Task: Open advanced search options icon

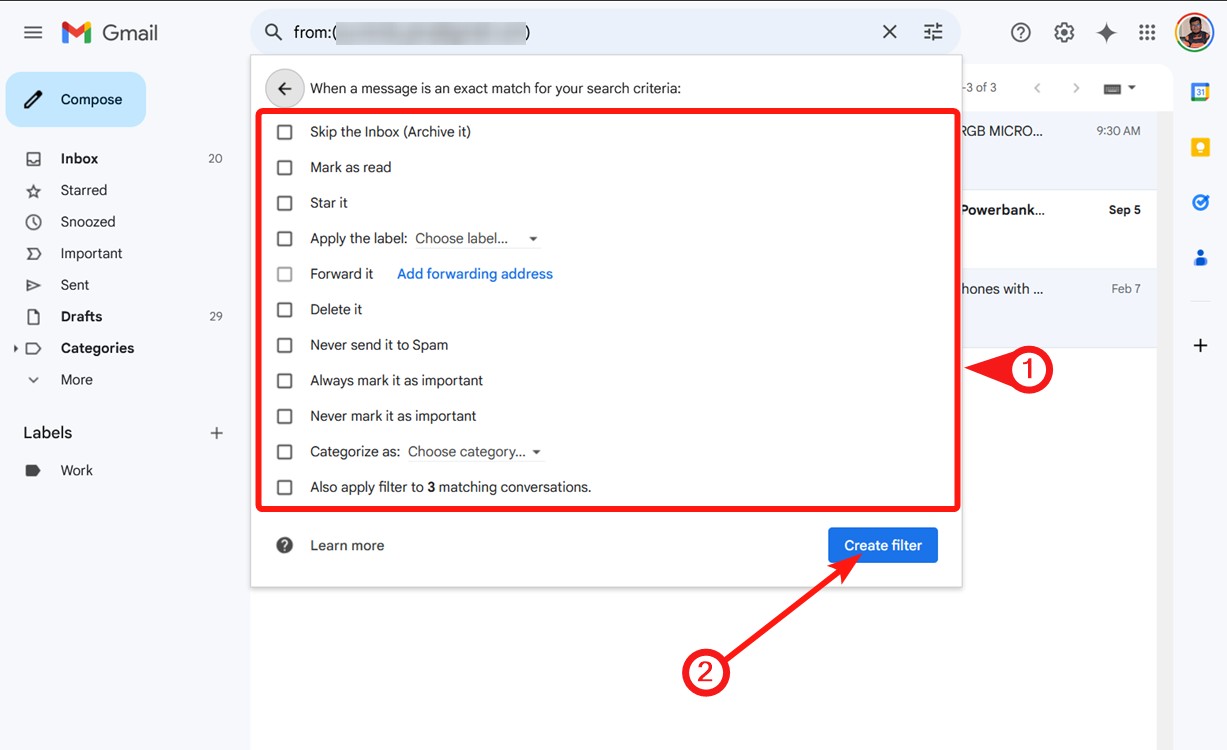Action: 933,31
